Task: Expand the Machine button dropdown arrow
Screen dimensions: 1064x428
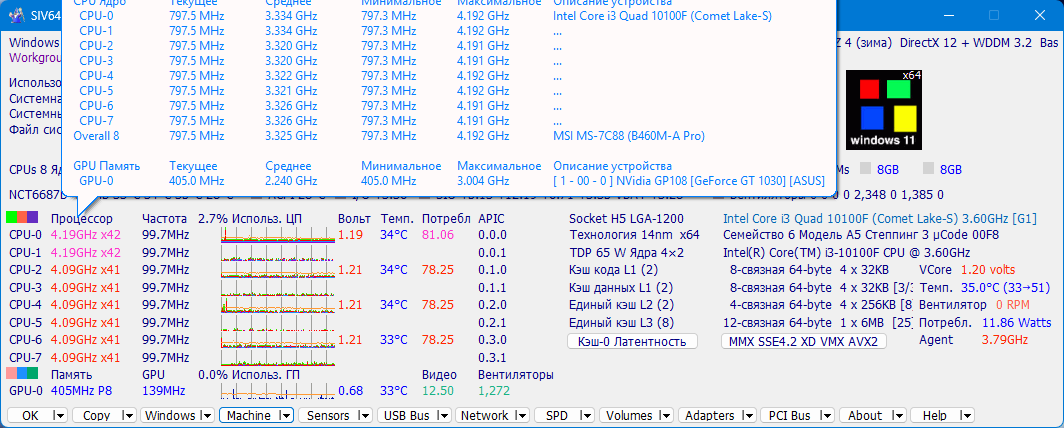Action: [x=285, y=415]
